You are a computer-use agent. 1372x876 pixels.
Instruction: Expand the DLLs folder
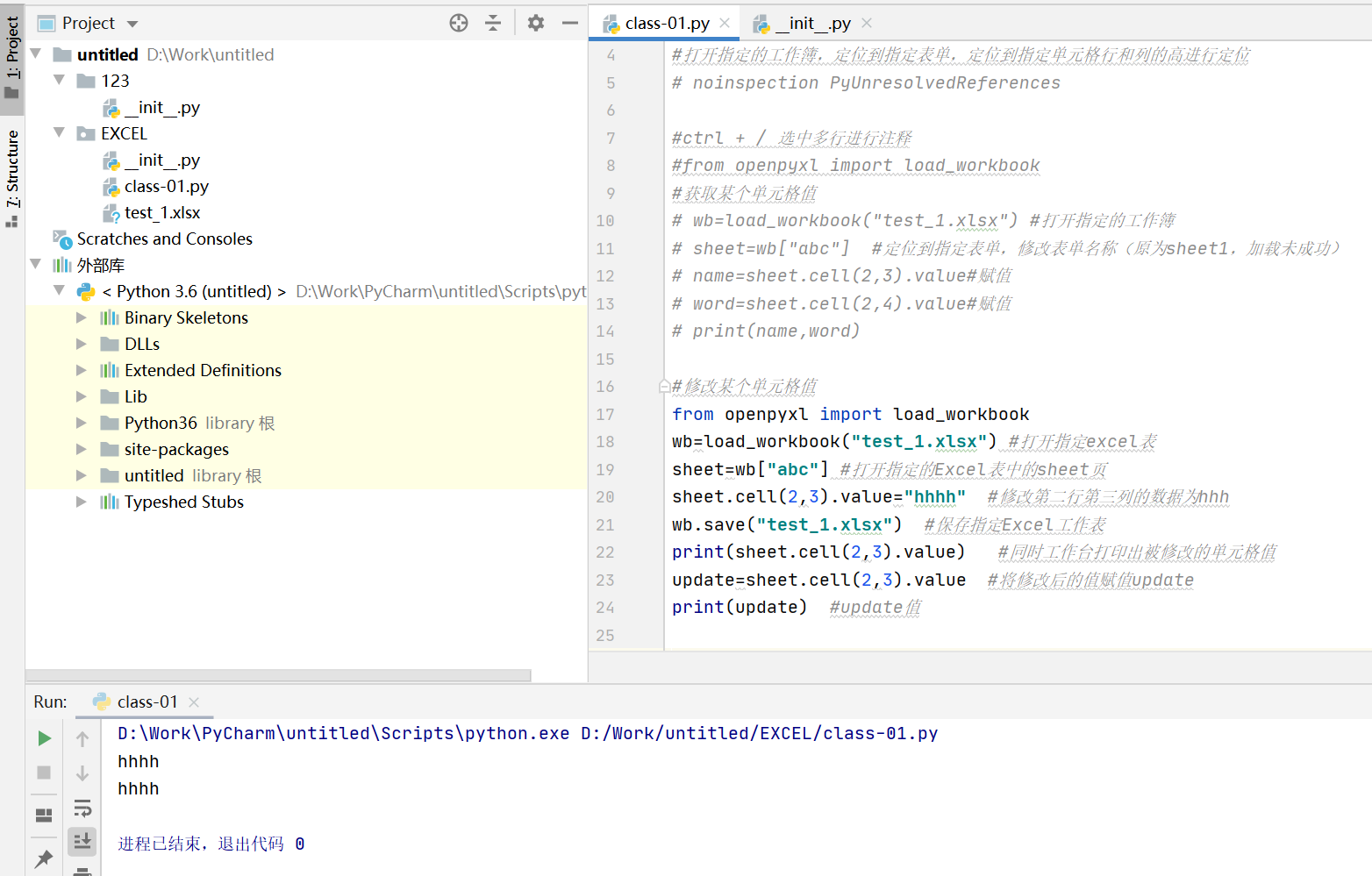pos(82,344)
